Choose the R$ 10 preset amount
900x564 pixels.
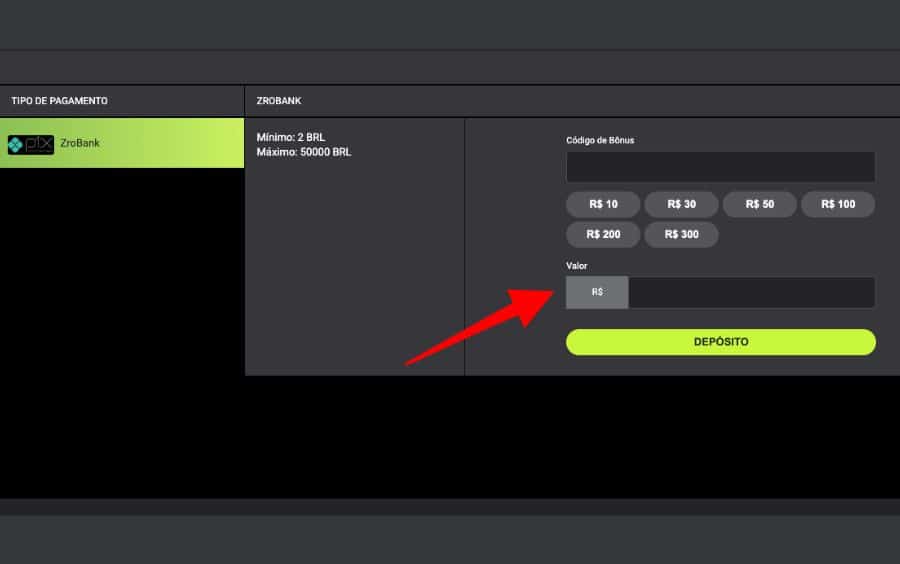tap(603, 204)
